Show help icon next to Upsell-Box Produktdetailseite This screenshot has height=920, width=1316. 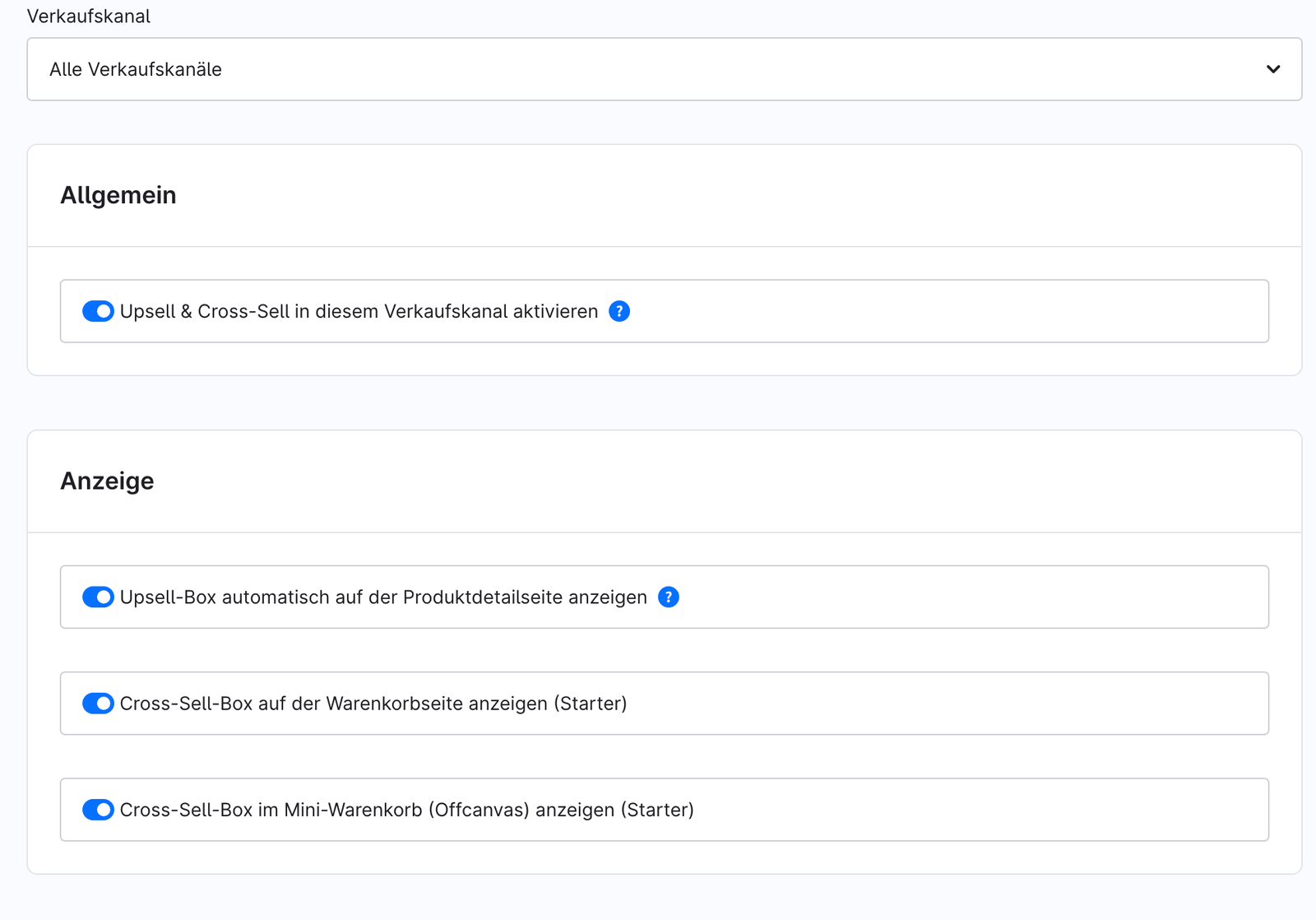click(x=669, y=597)
